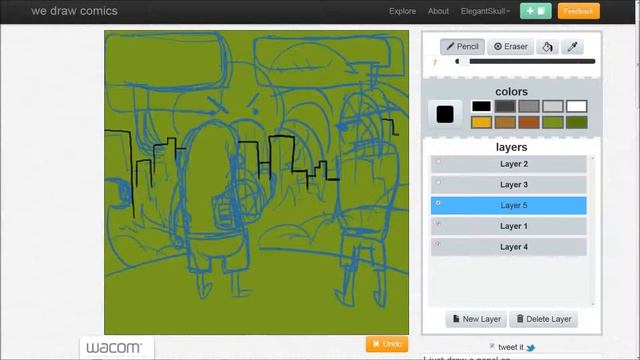The width and height of the screenshot is (640, 360).
Task: Select the eyedropper color picker tool
Action: tap(572, 47)
